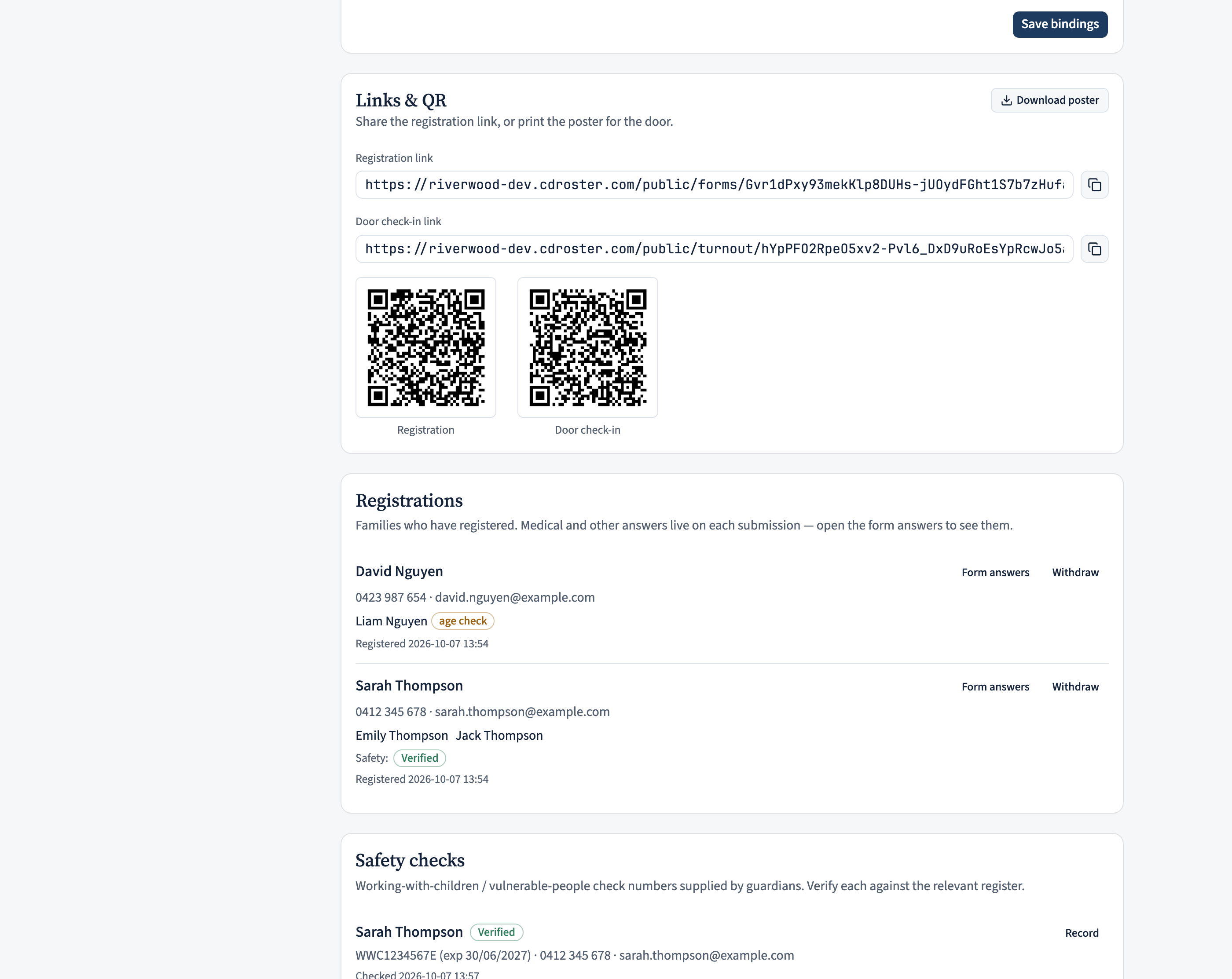Click the Registration caption under QR code
This screenshot has height=979, width=1232.
pyautogui.click(x=426, y=430)
